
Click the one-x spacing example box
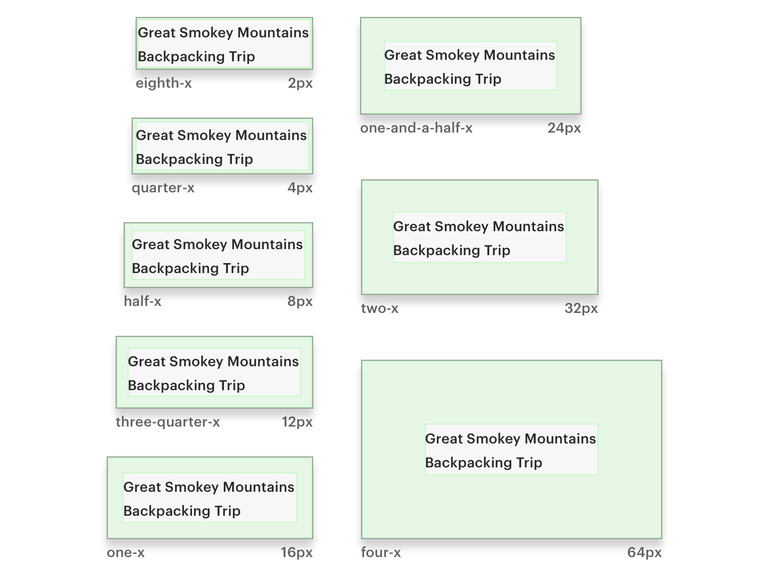[210, 498]
